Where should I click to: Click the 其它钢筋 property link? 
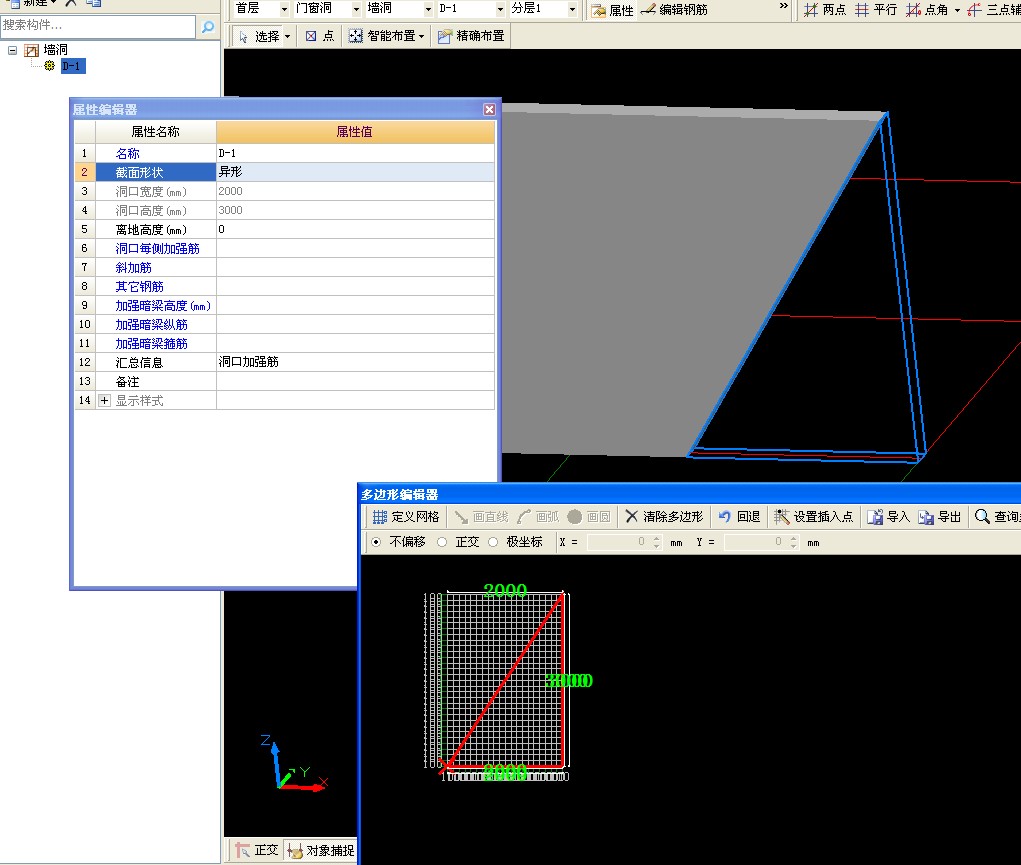coord(139,287)
